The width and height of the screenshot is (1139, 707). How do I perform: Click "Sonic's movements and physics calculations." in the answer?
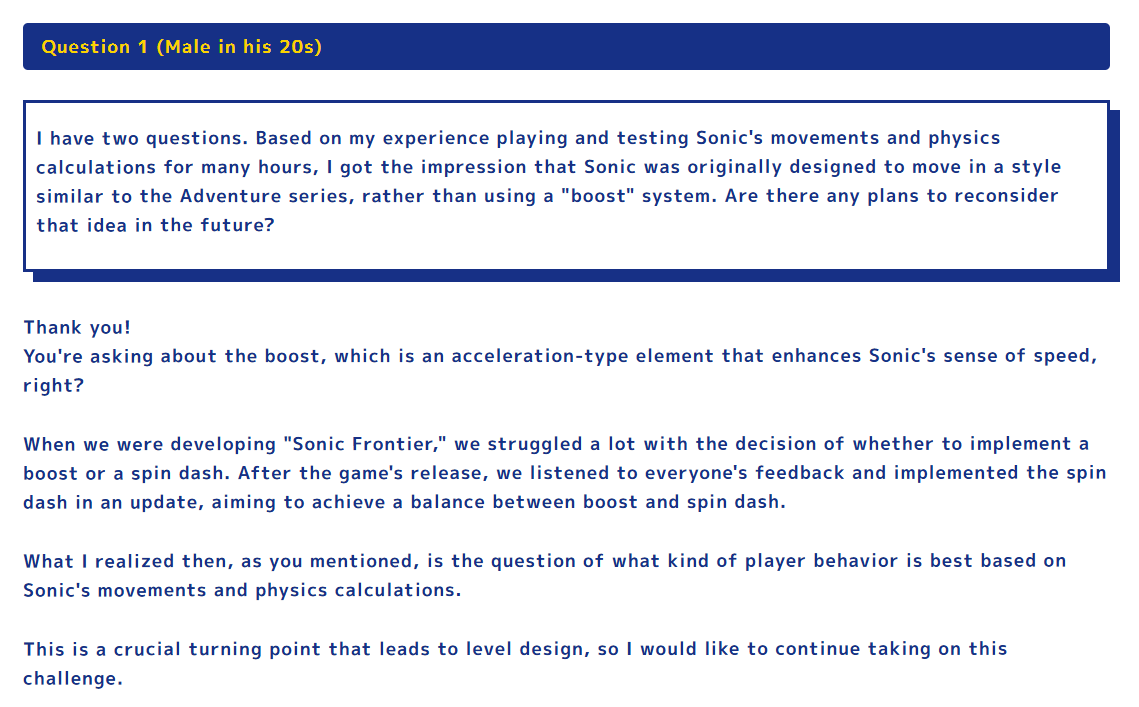coord(242,590)
